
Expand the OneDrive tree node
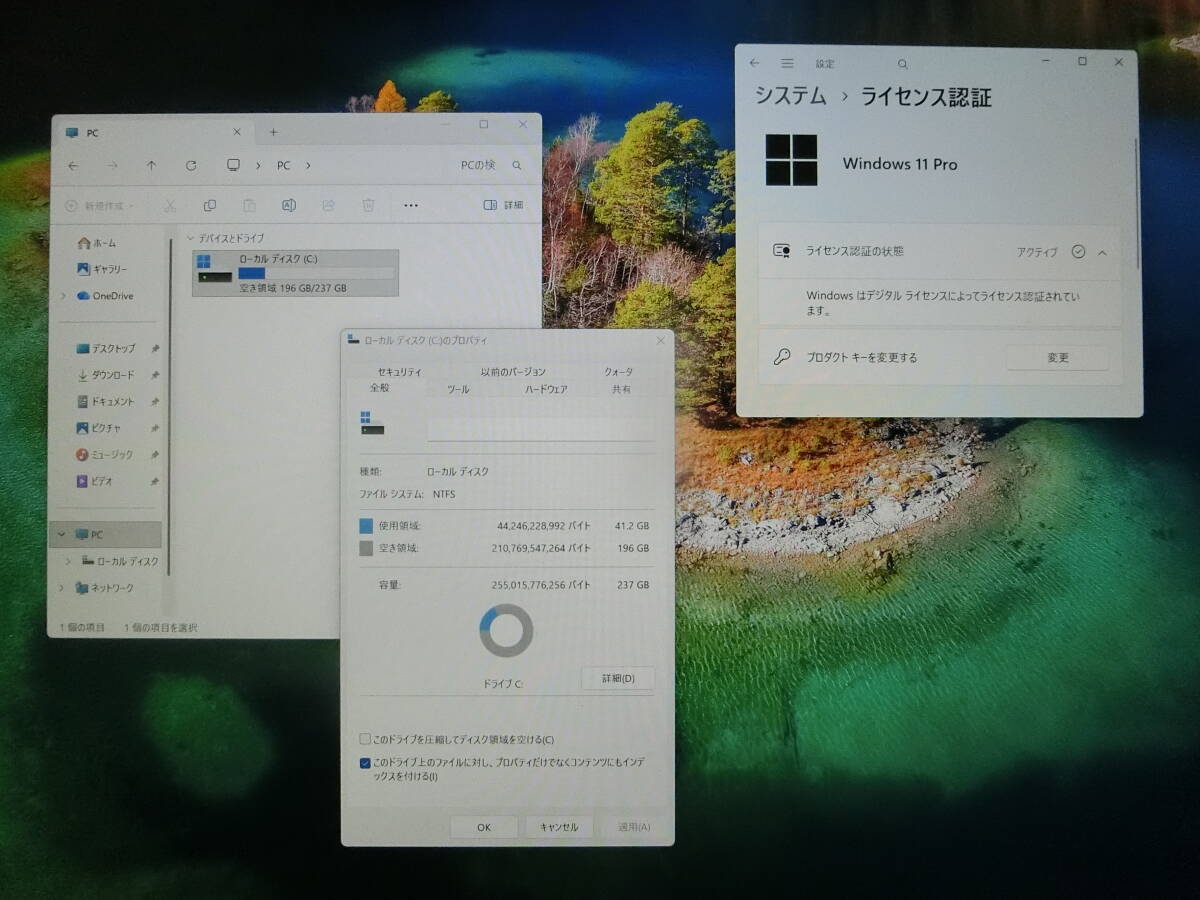[64, 296]
